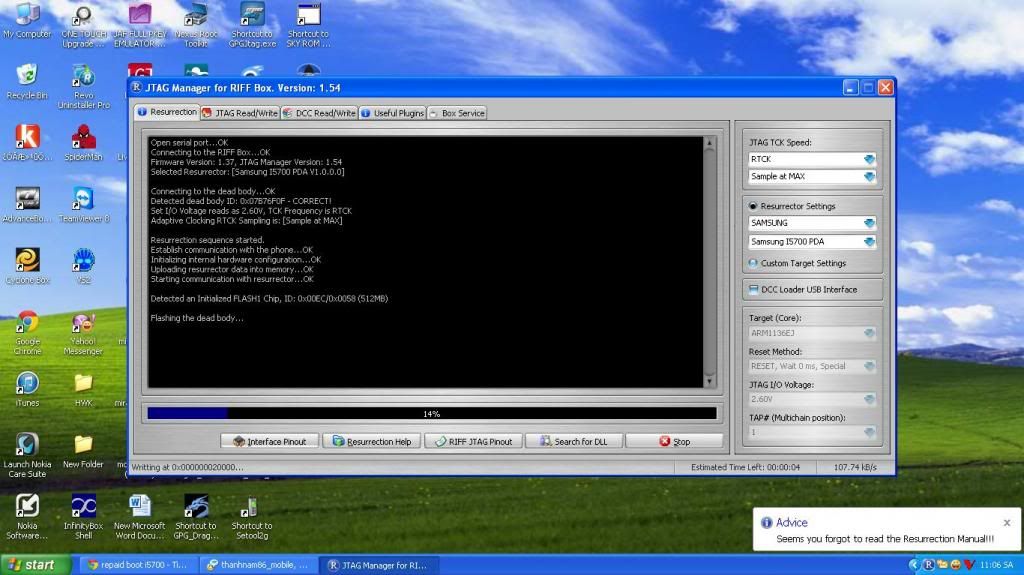Open Shortcut to GPG_Dragon desktop icon
1024x575 pixels.
(x=196, y=517)
